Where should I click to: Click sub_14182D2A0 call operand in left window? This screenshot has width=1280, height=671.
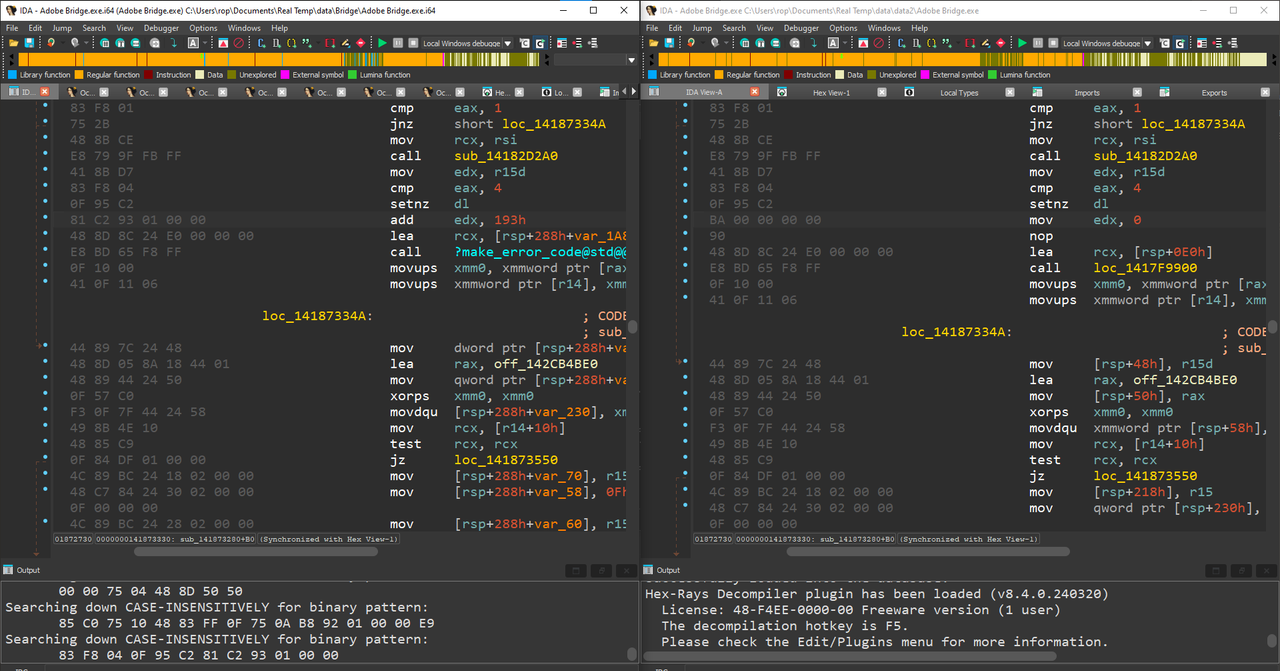pos(505,156)
